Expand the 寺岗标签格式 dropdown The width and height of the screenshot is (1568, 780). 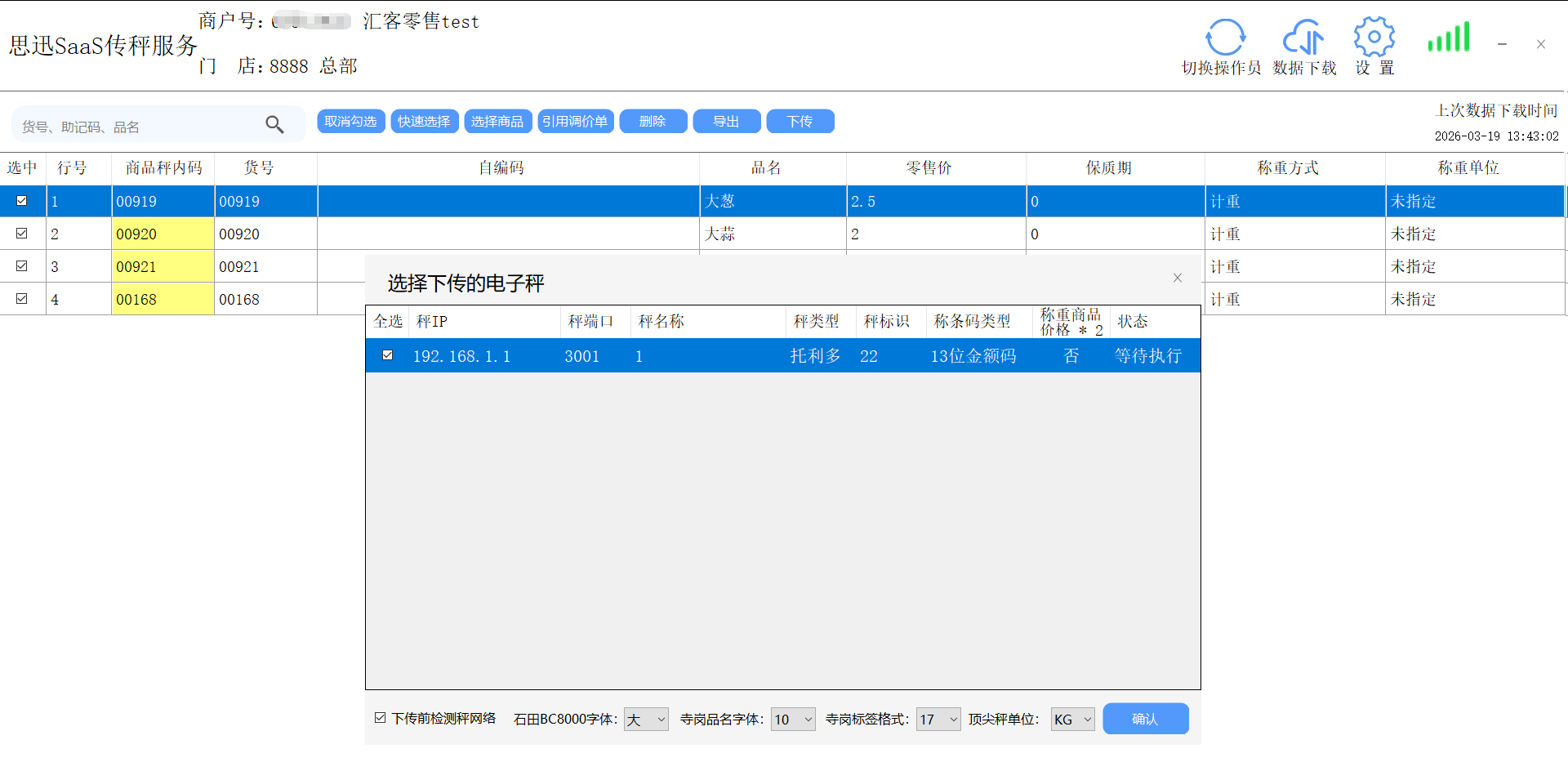point(938,720)
